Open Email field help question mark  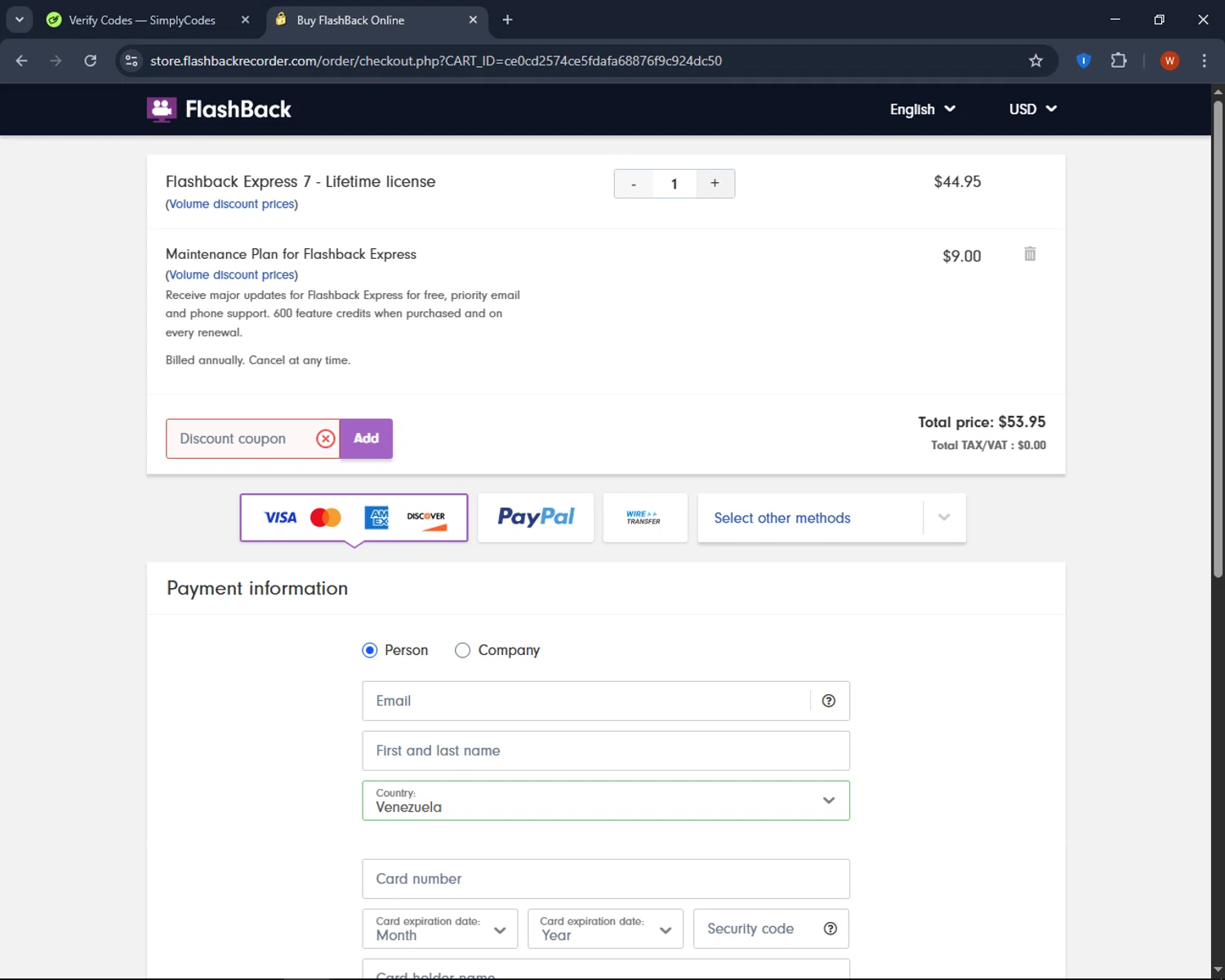[x=828, y=701]
